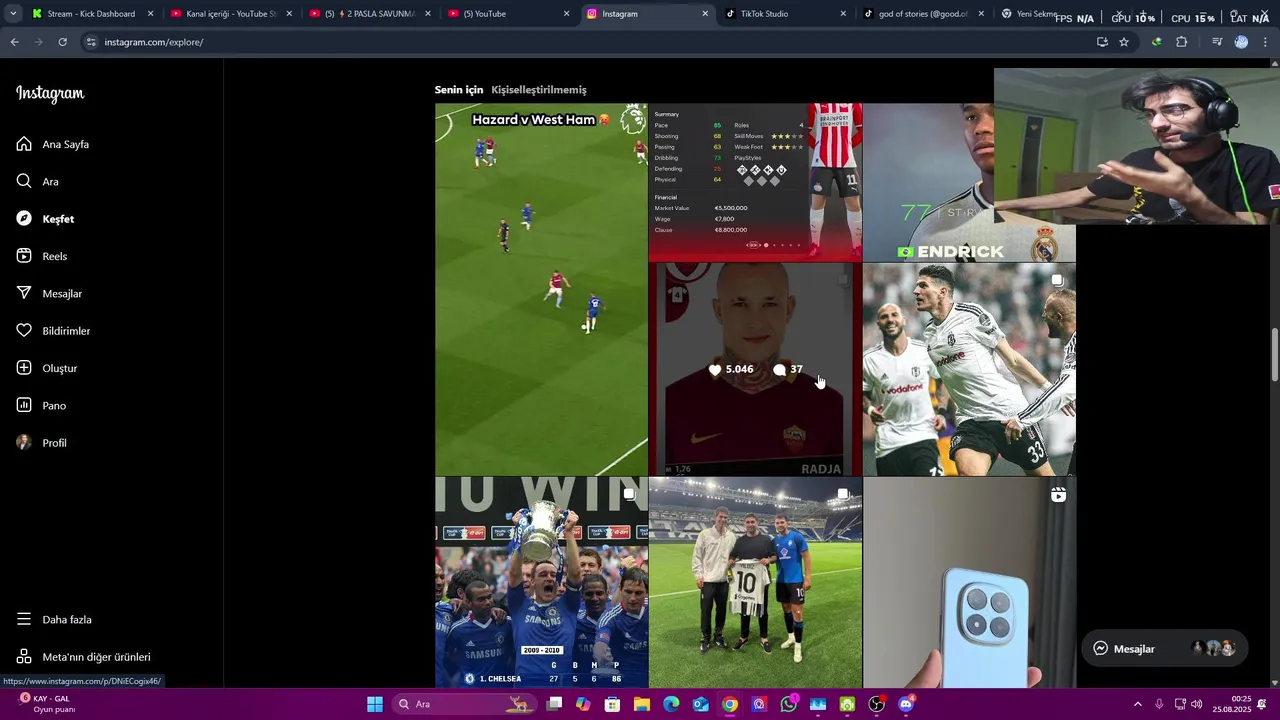
Task: Switch to 2 PASLA SAVUNMA YouTube tab
Action: pos(369,14)
